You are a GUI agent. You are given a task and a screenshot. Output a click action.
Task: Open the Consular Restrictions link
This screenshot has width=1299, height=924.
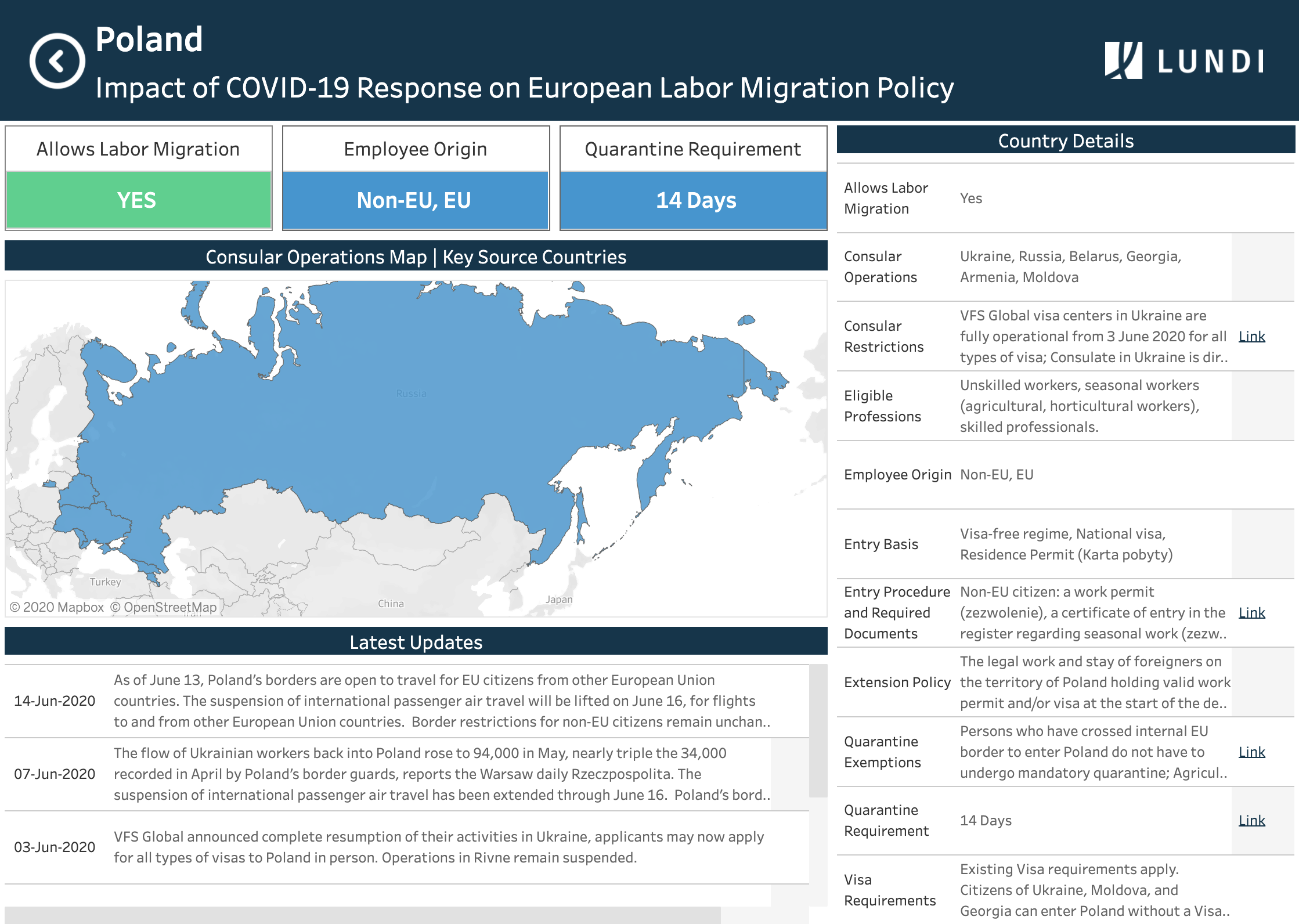[1251, 337]
